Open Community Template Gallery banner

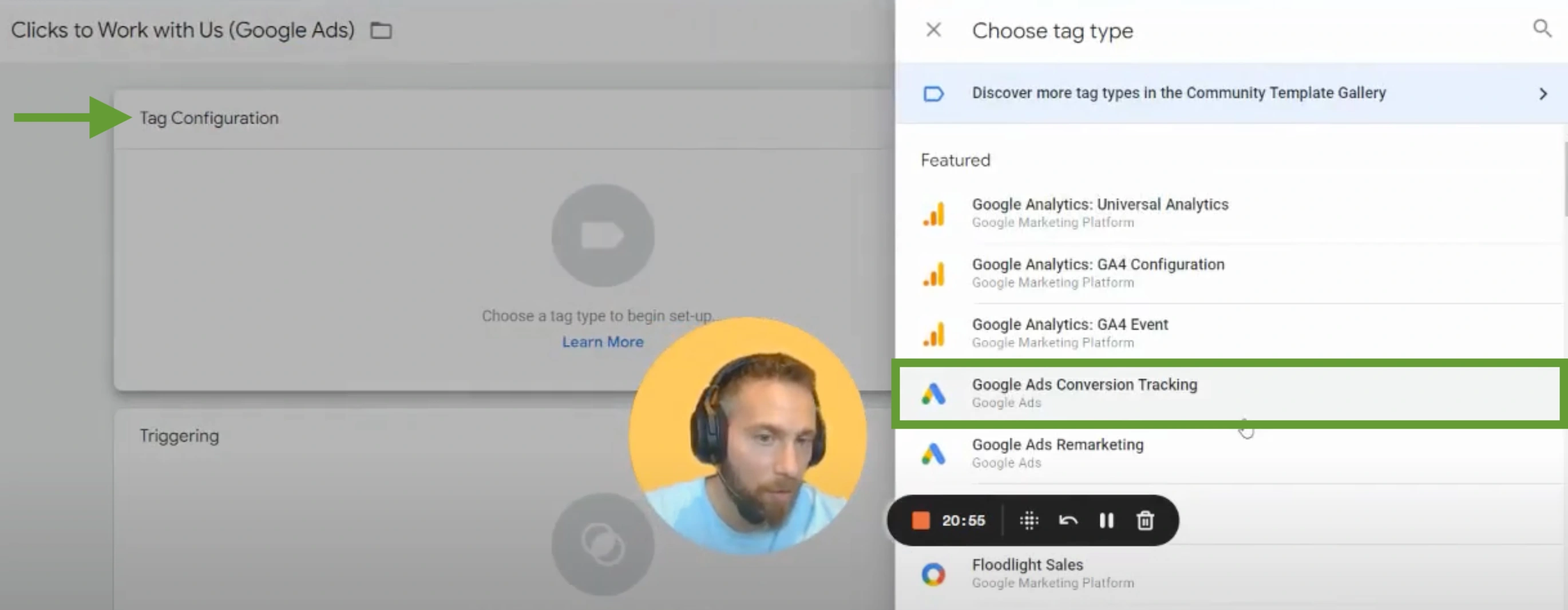1231,93
